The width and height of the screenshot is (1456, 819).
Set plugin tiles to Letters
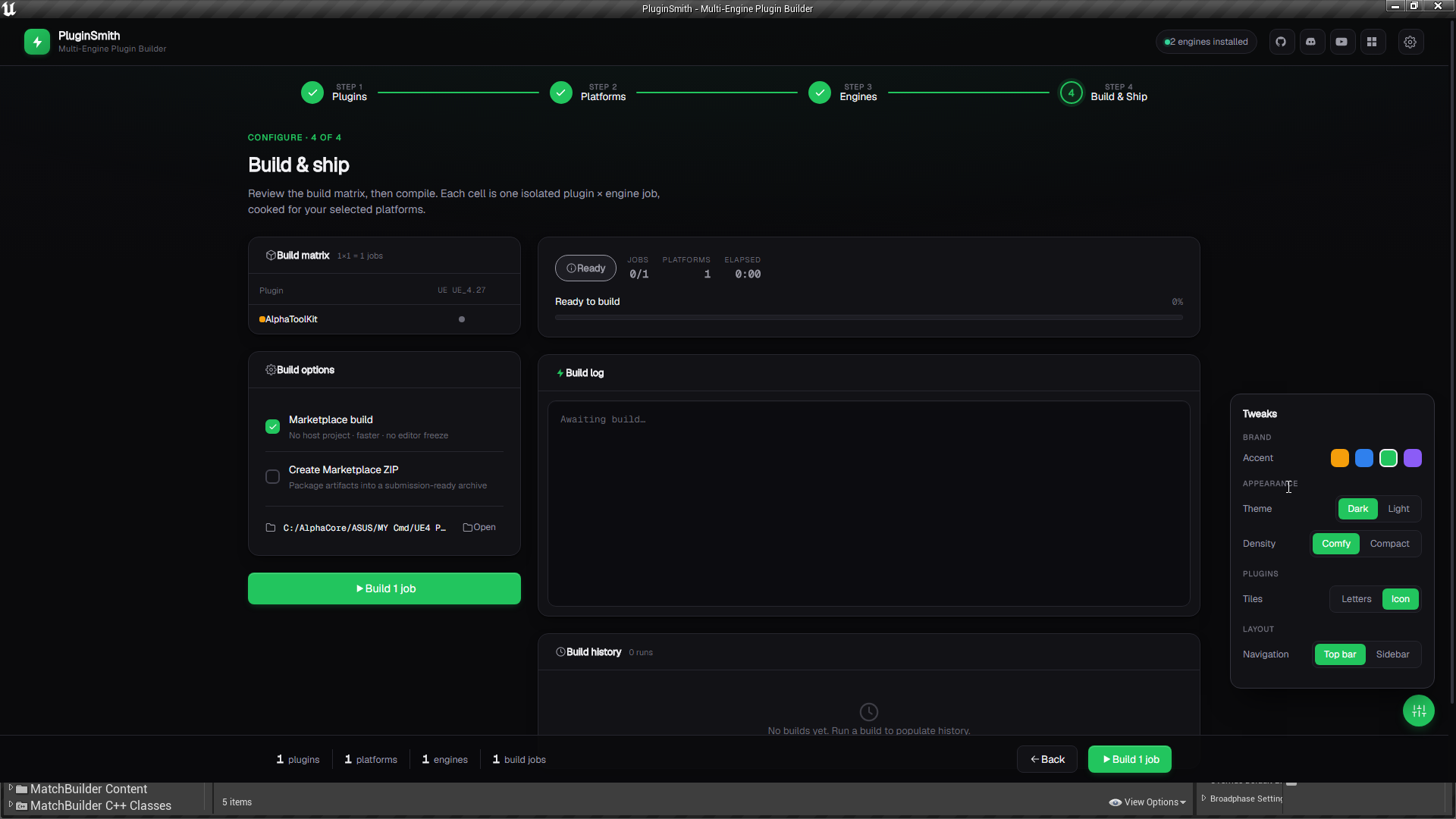[1356, 599]
